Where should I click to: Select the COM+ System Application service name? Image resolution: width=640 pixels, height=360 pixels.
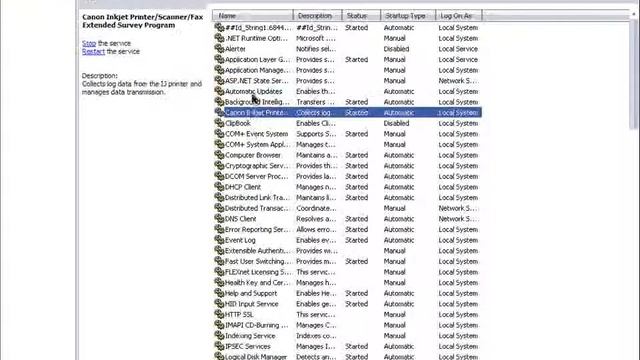click(257, 144)
